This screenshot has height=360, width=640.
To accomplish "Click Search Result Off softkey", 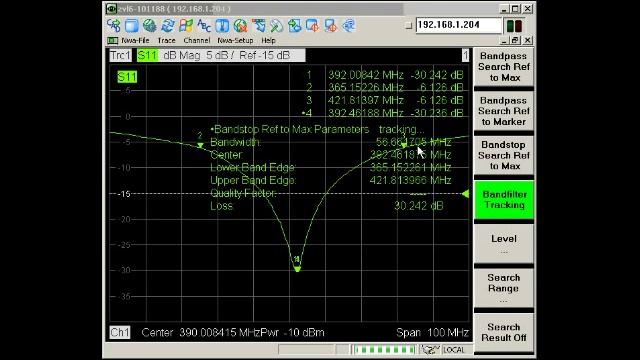I will coord(504,332).
